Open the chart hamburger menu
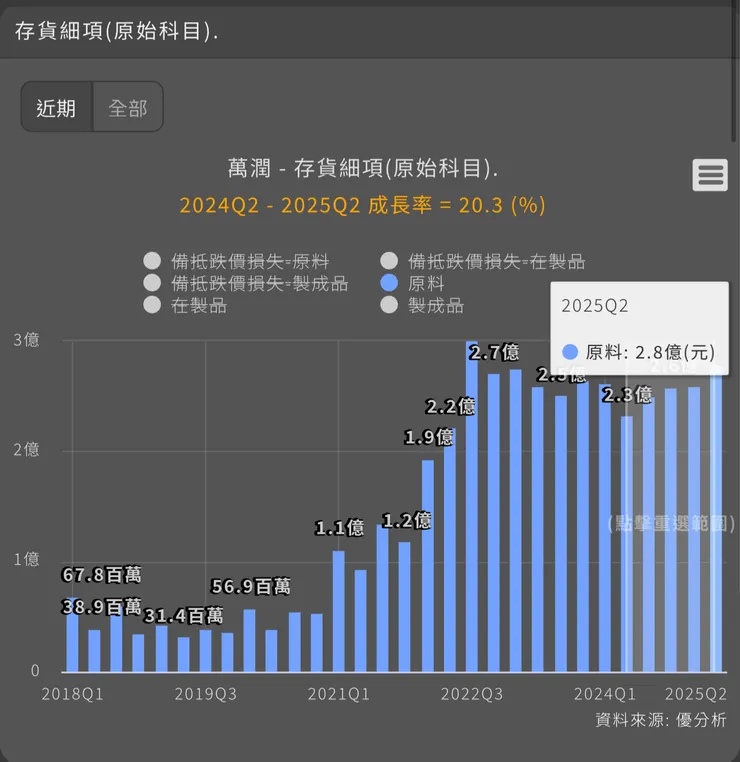 710,175
